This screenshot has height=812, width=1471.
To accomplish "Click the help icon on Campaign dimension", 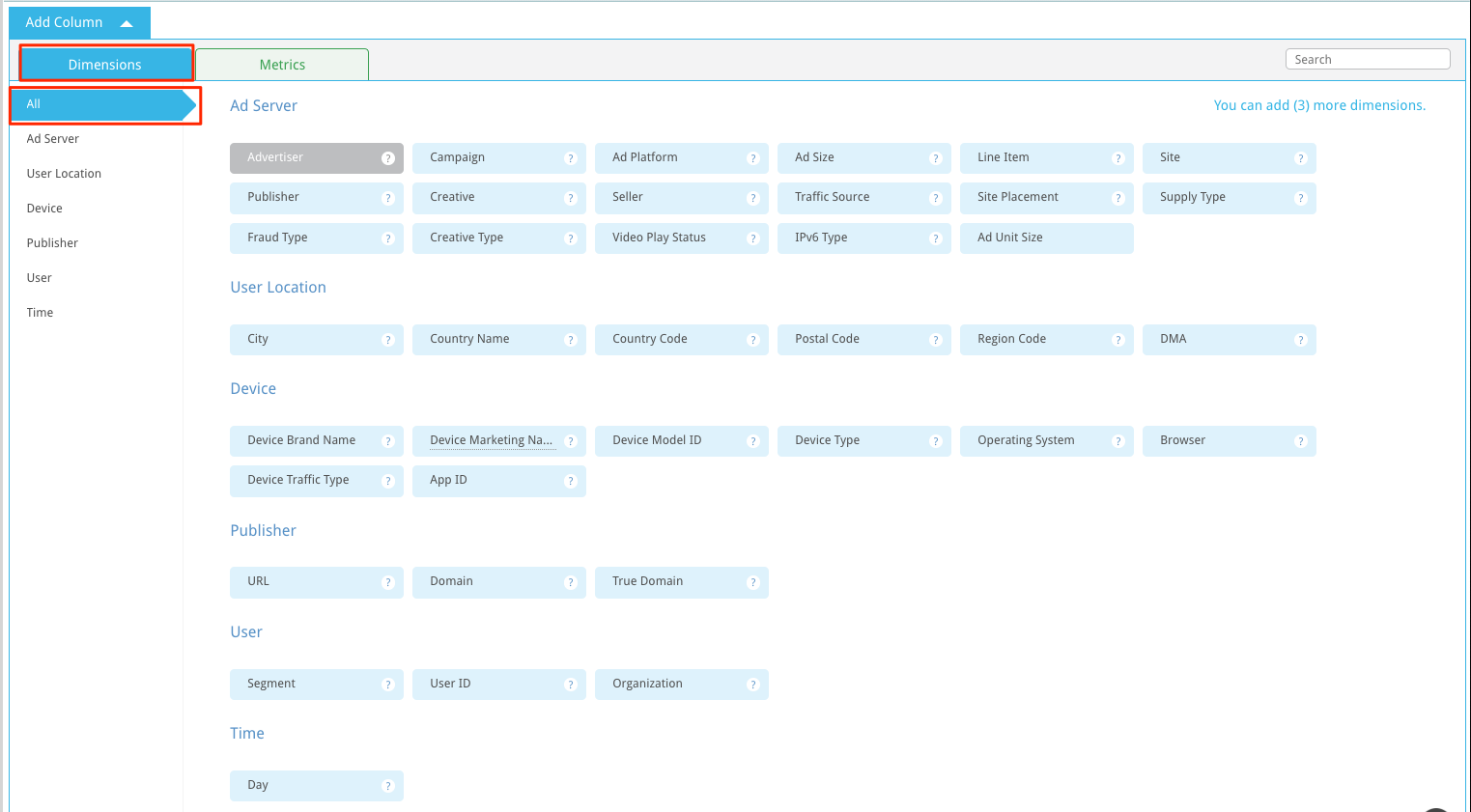I will 571,158.
